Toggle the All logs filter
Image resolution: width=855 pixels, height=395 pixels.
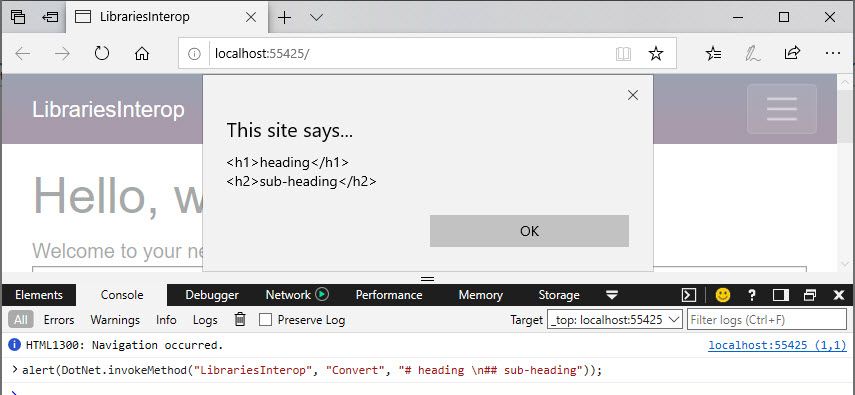(21, 320)
